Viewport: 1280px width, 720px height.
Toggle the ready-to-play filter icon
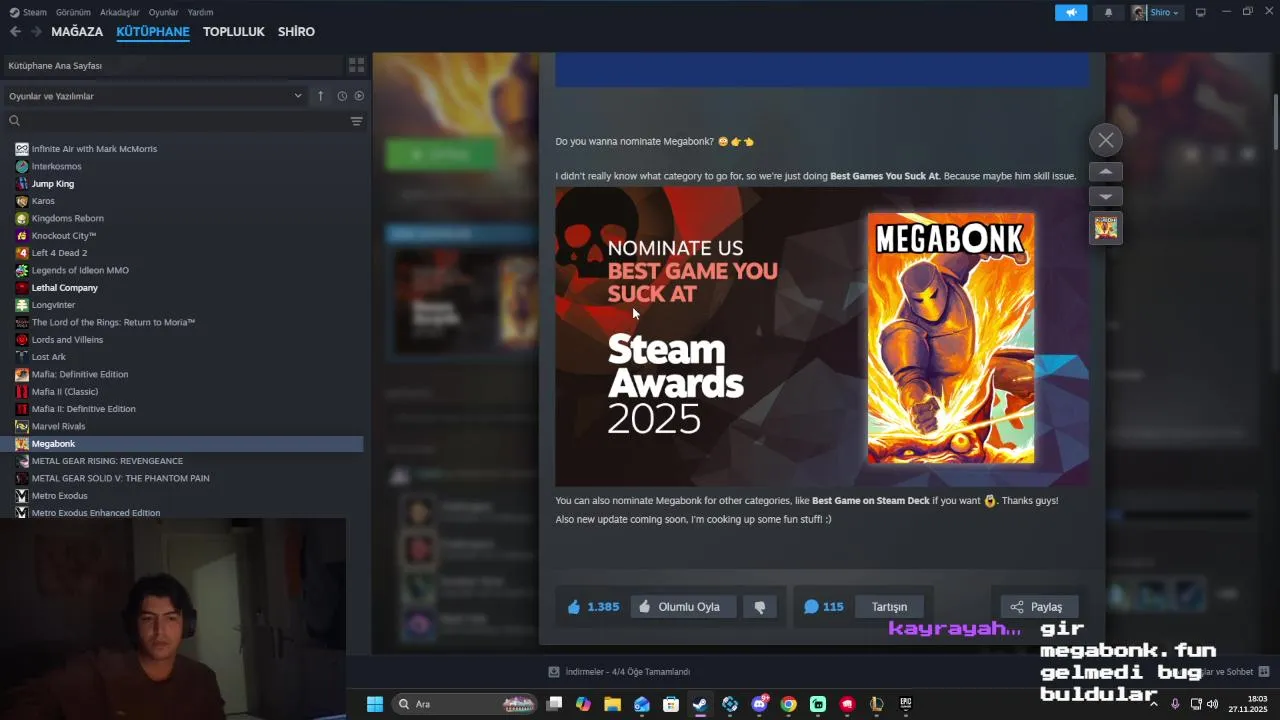pos(359,96)
